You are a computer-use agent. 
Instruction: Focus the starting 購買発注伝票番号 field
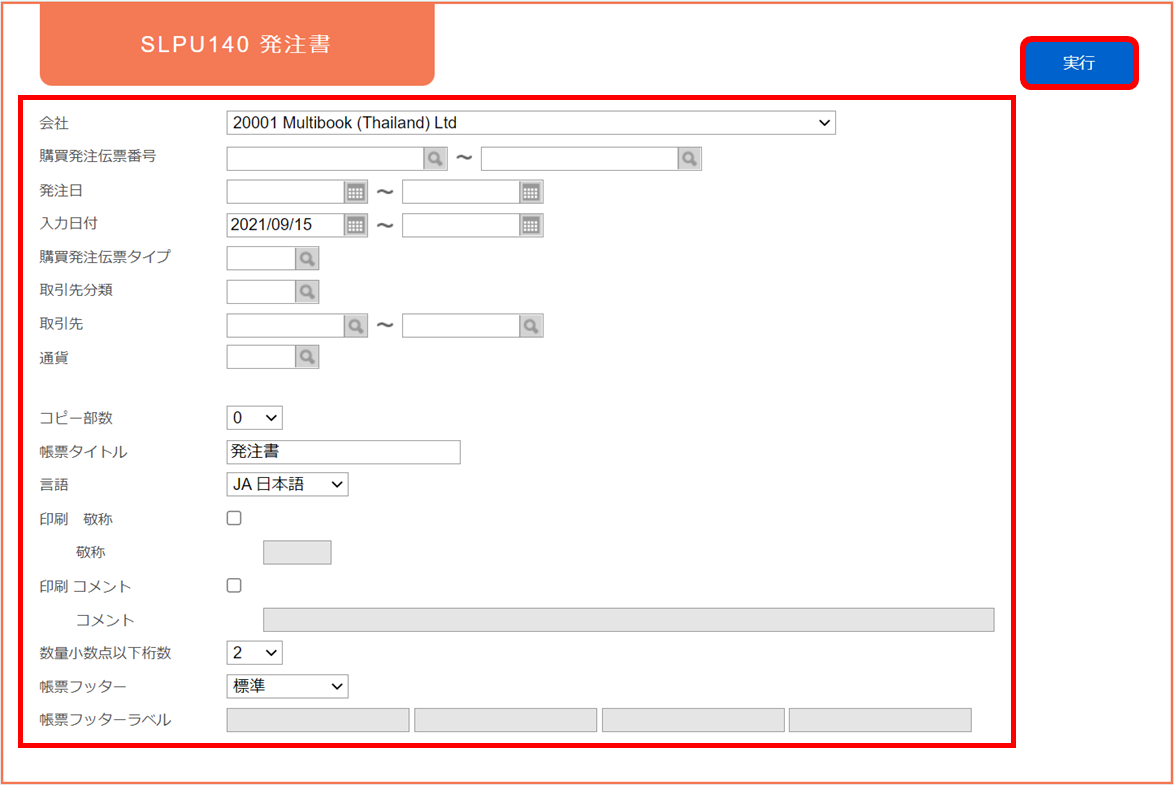click(x=326, y=159)
